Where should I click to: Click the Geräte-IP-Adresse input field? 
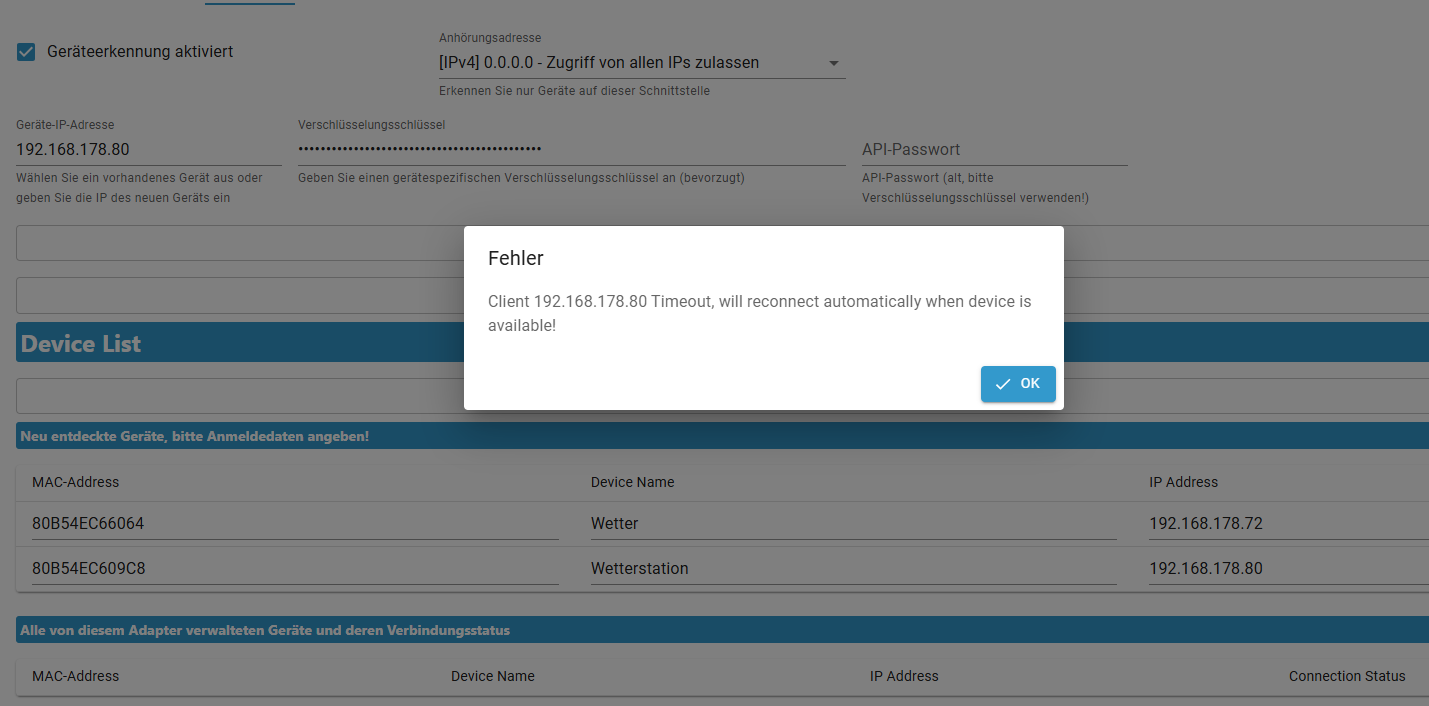coord(148,150)
